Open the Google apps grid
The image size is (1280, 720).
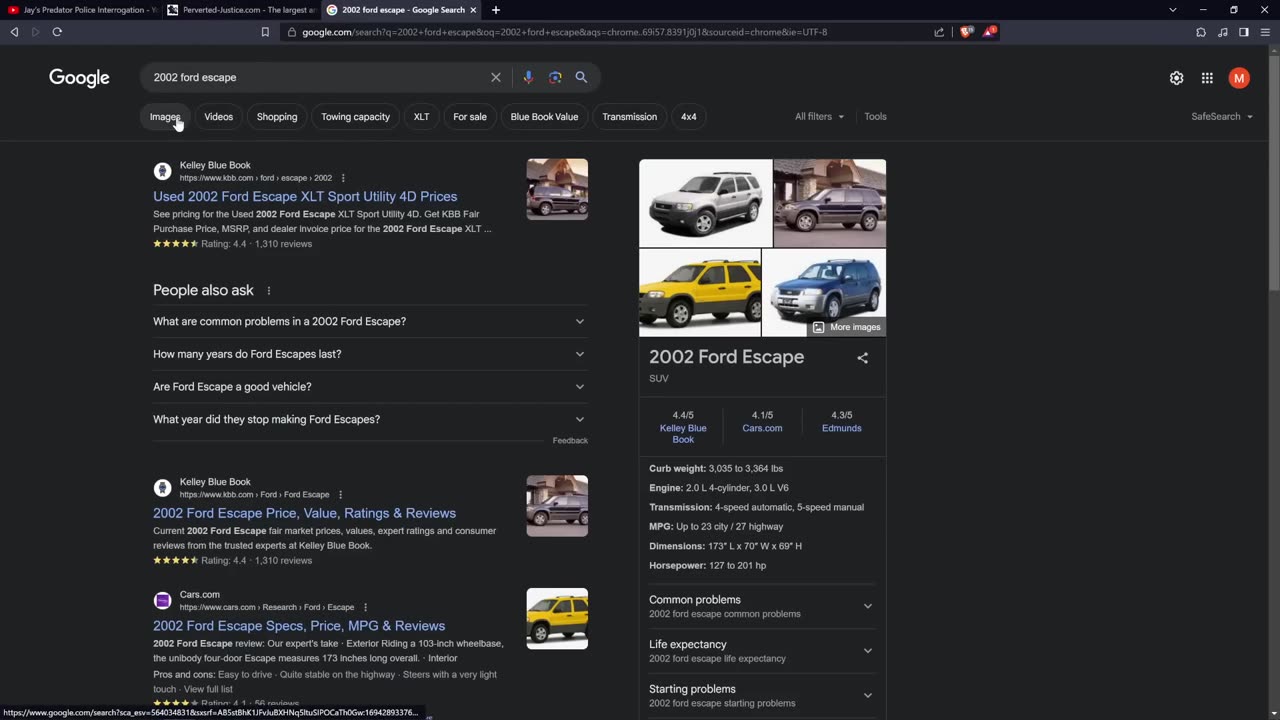pyautogui.click(x=1207, y=78)
